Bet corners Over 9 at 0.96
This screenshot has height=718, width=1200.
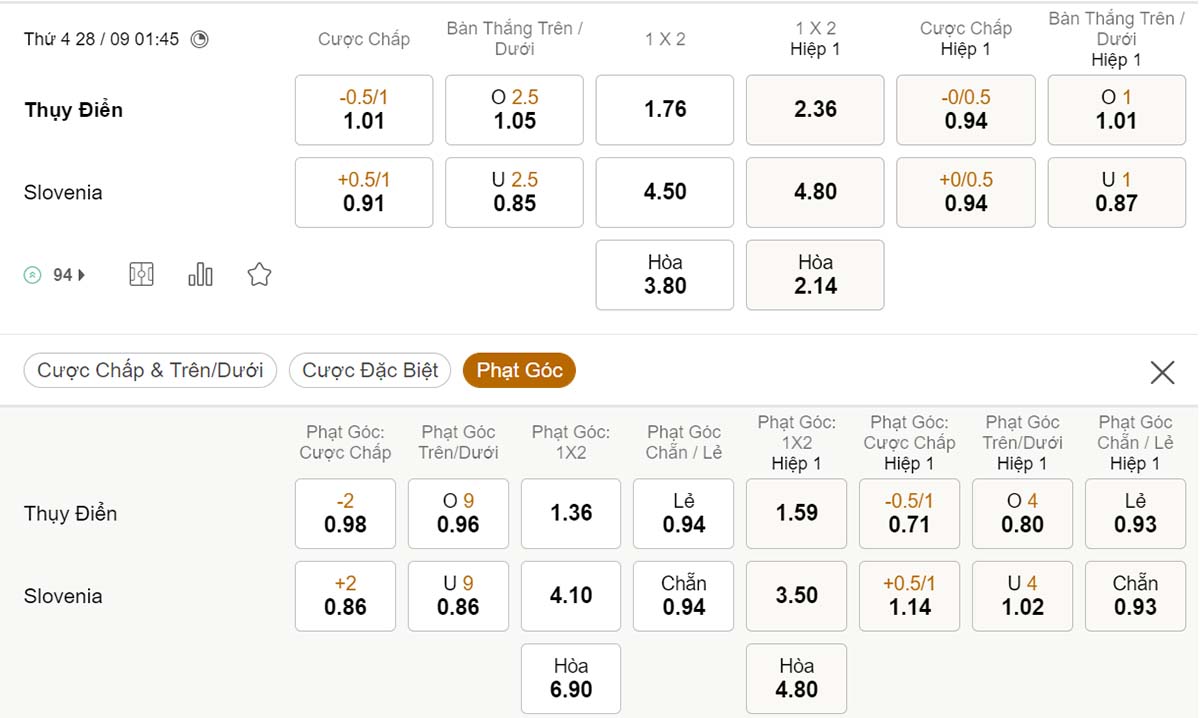(x=458, y=513)
